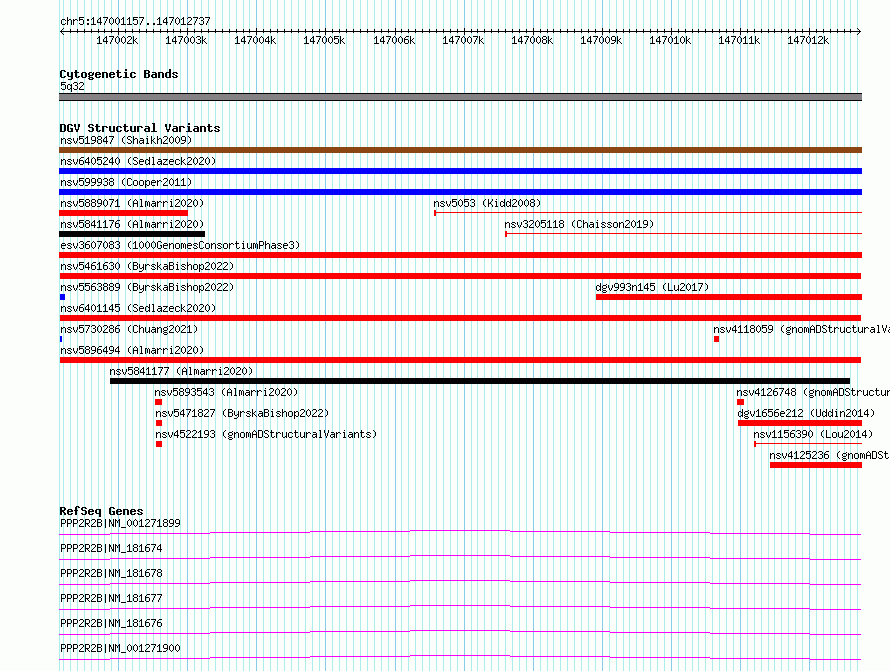Viewport: 890px width, 671px height.
Task: Open the nsv6405240 (Sedlazeck2020) label
Action: point(138,161)
